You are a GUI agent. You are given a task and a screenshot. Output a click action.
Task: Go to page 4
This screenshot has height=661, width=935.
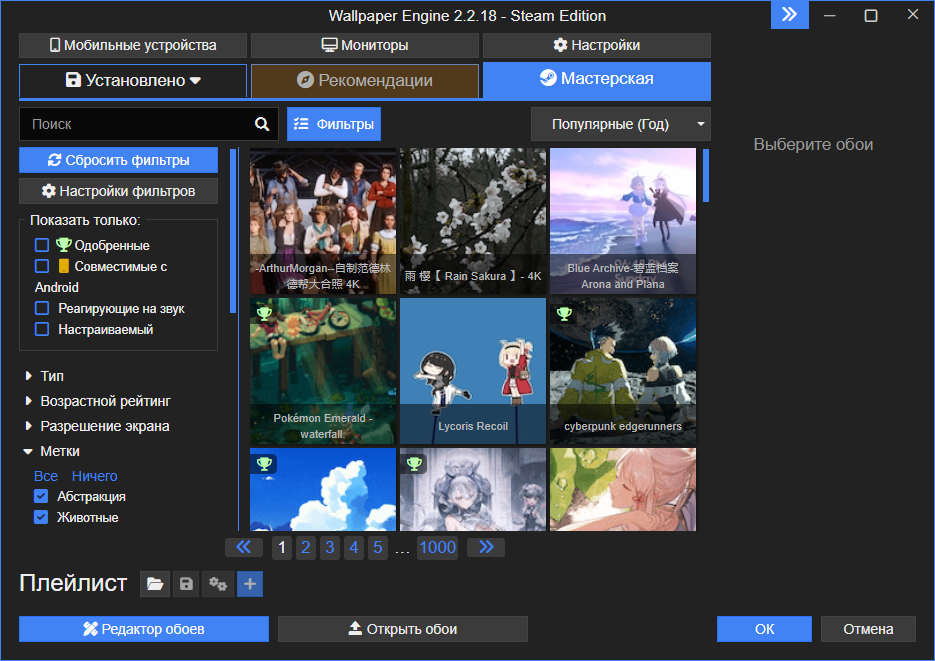click(354, 547)
